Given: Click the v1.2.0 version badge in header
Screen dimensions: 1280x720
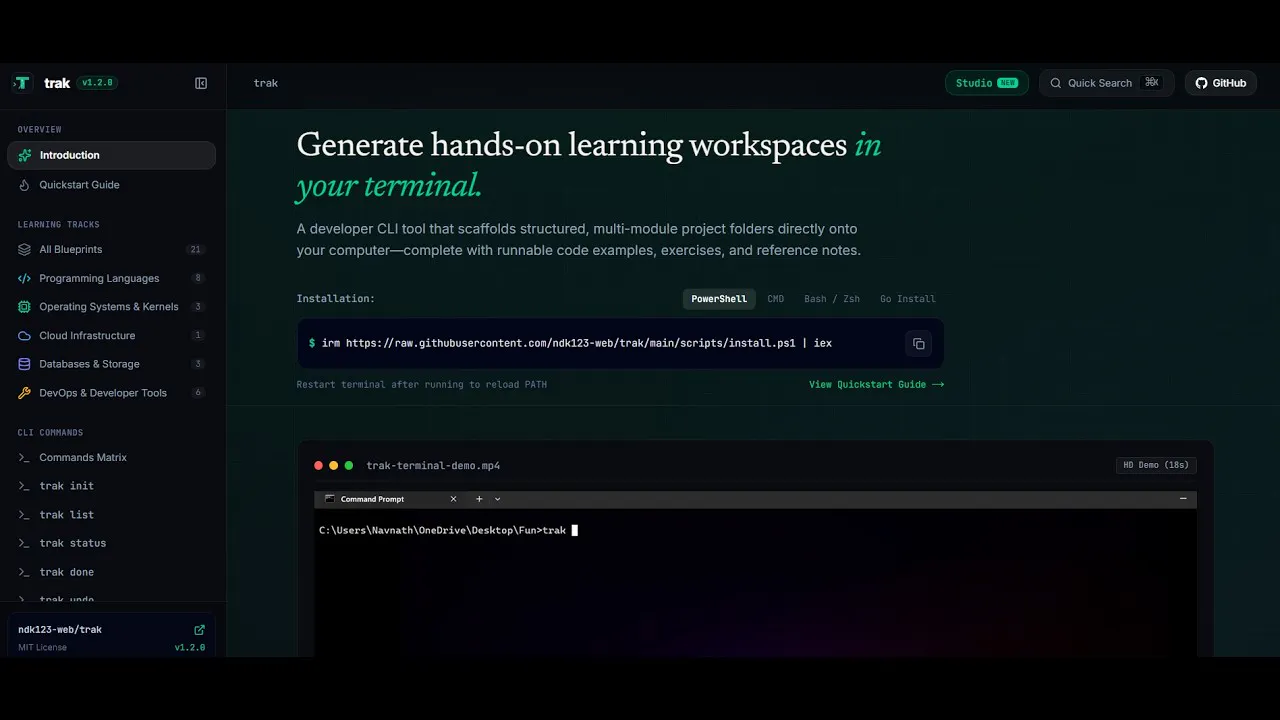Looking at the screenshot, I should tap(98, 83).
